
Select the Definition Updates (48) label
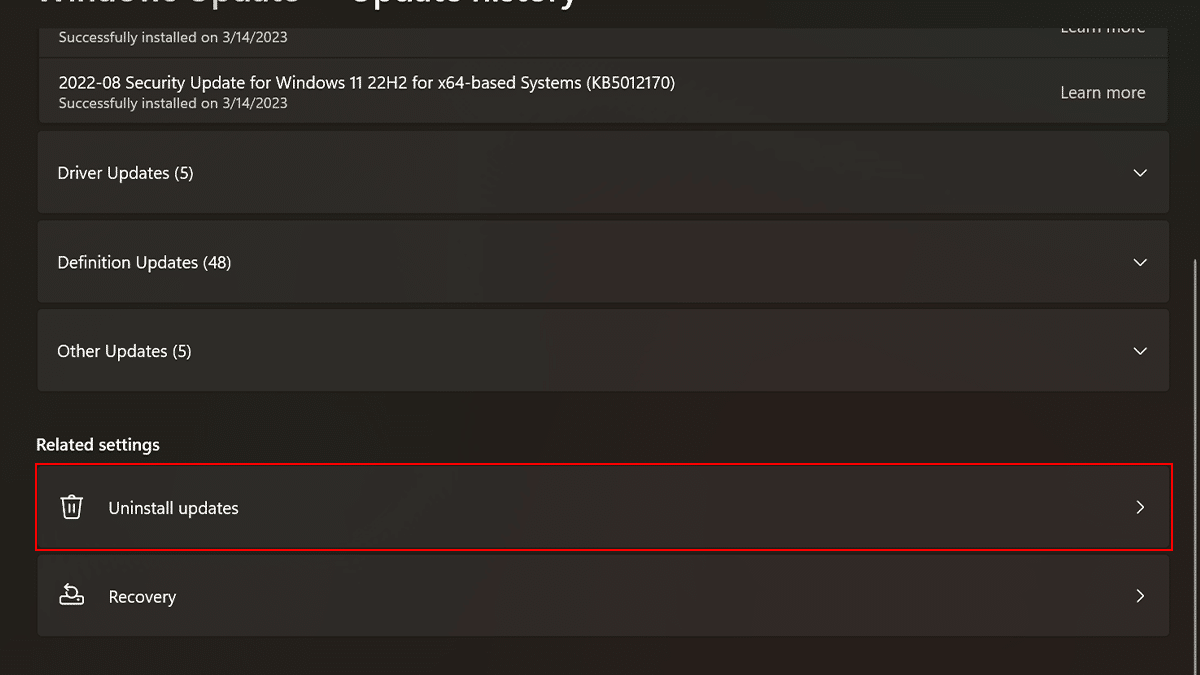[x=144, y=262]
